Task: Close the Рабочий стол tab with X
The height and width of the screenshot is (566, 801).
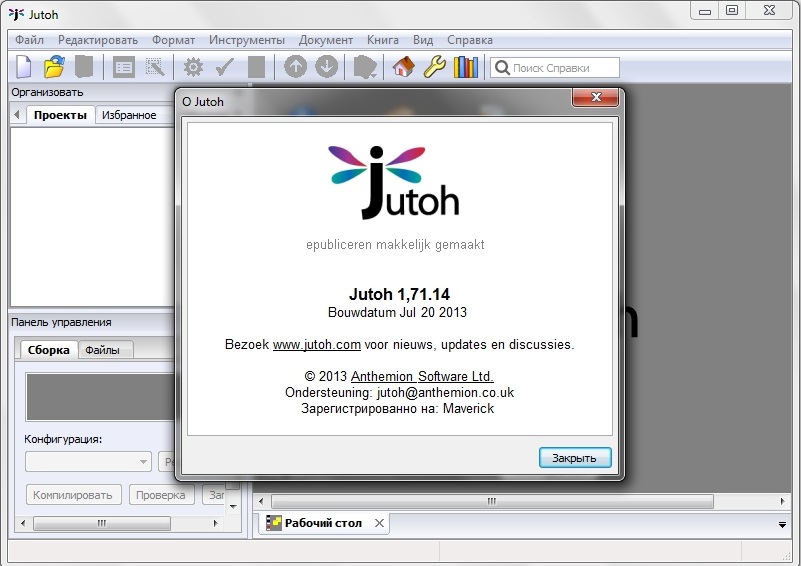Action: [x=379, y=523]
